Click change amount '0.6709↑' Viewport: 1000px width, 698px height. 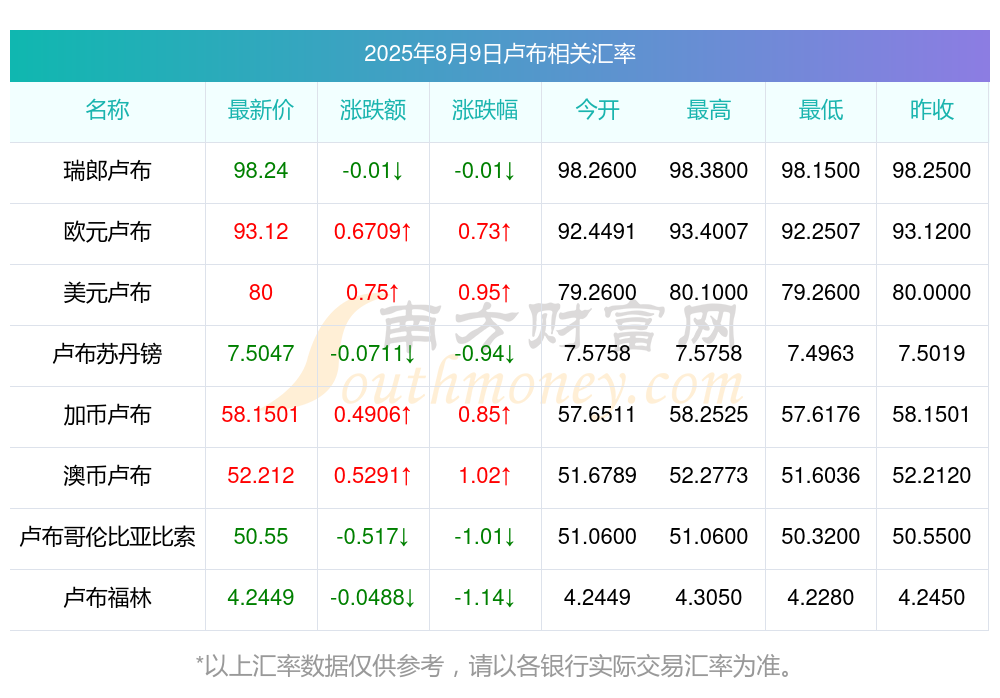372,232
